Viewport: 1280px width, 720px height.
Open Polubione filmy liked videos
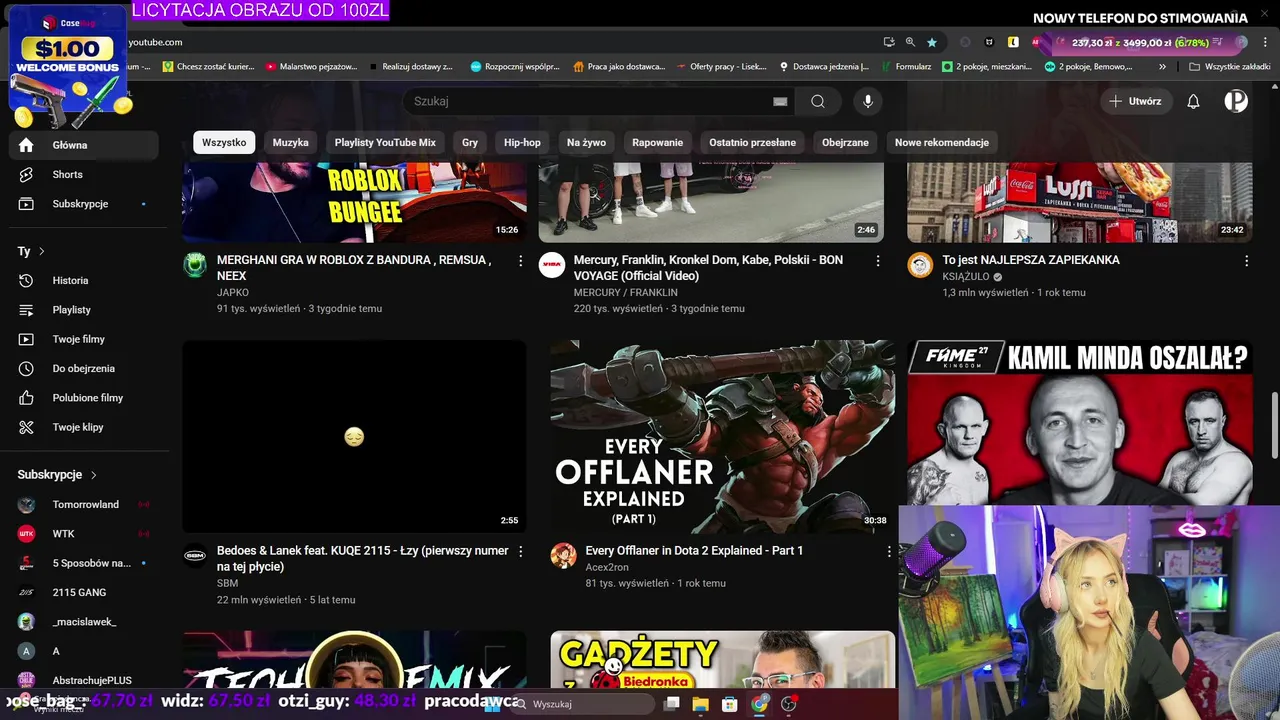[x=84, y=398]
